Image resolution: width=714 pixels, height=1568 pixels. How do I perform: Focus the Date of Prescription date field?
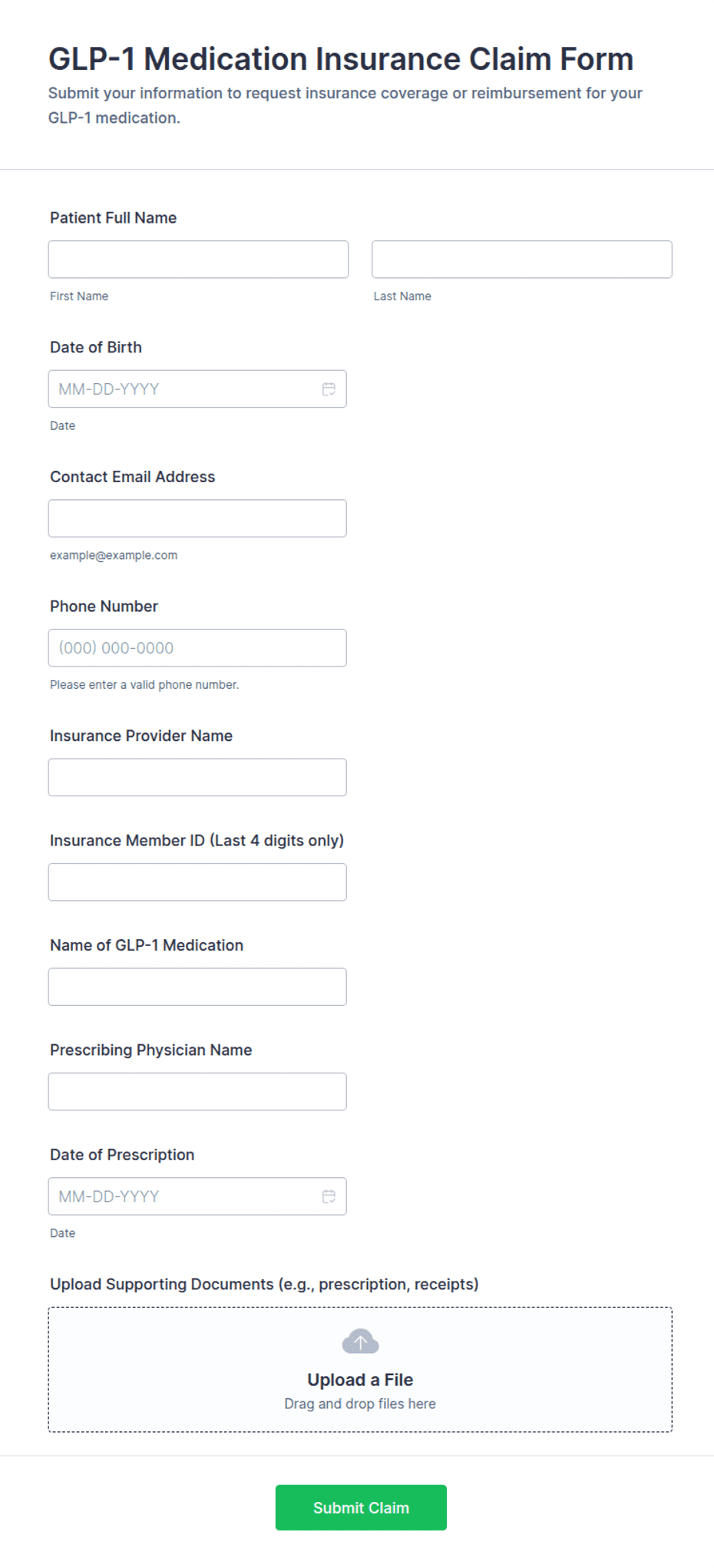pos(184,1196)
